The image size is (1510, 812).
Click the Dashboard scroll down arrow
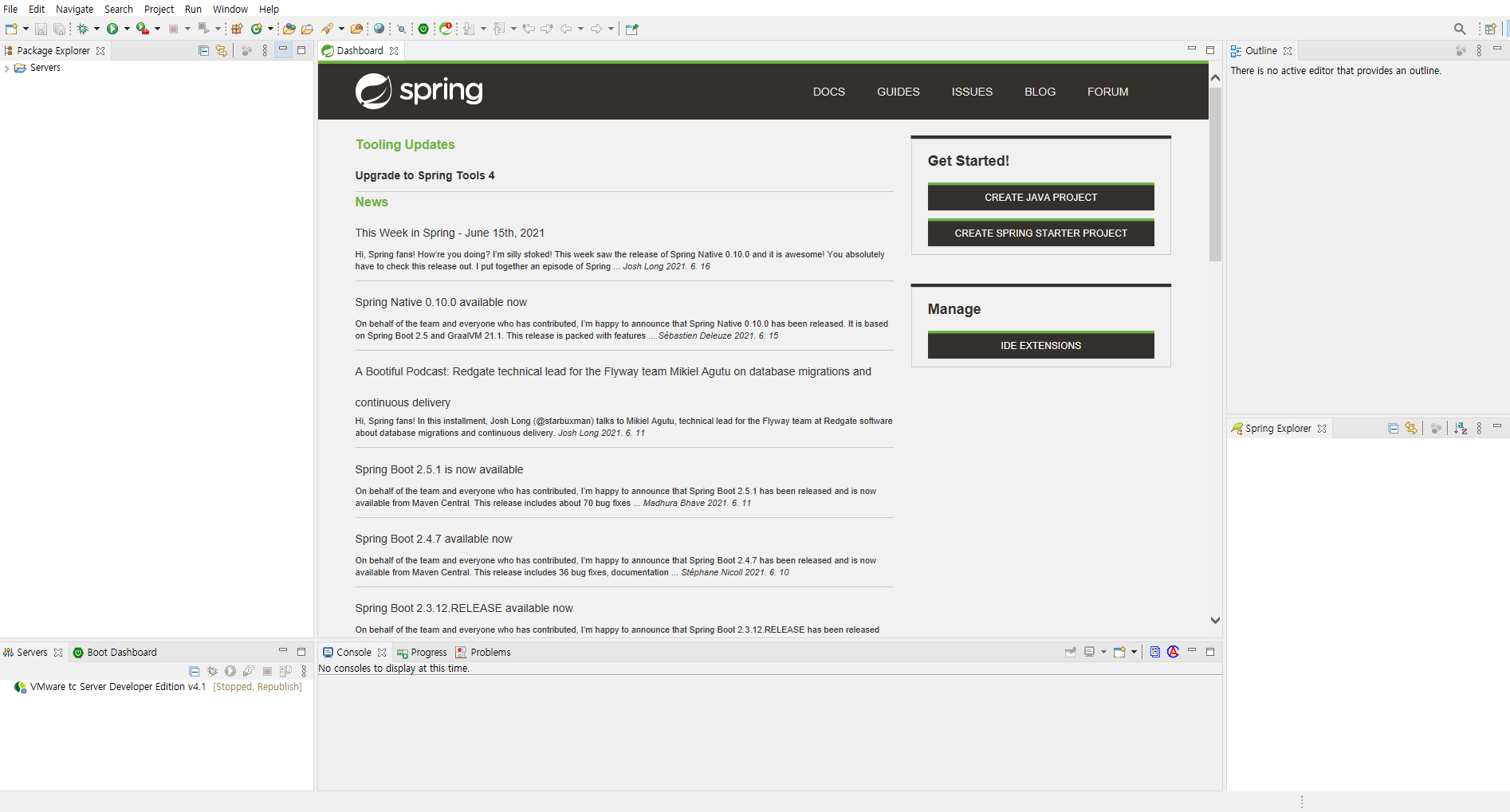1215,620
